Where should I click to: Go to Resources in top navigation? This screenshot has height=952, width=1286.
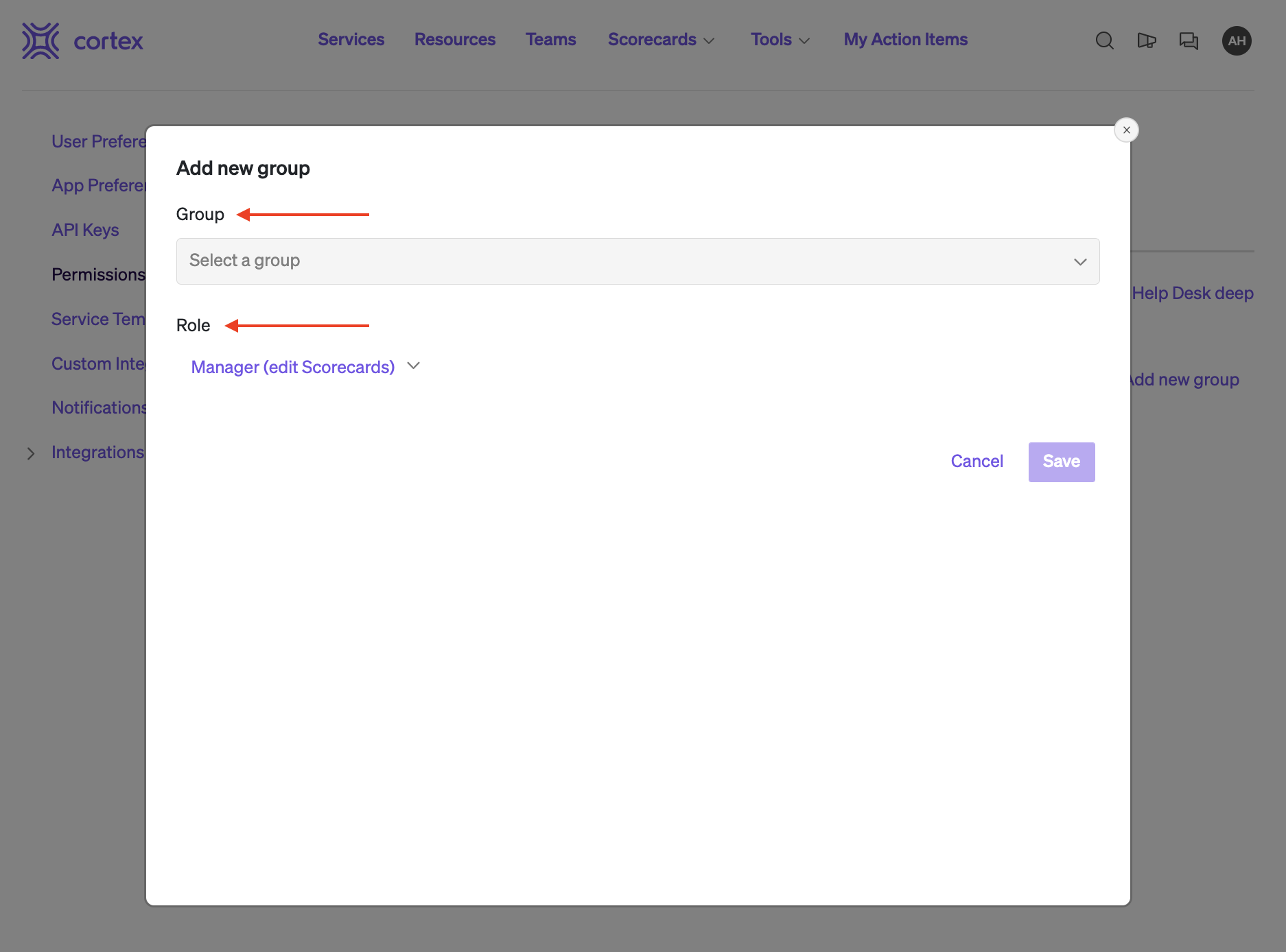coord(454,40)
